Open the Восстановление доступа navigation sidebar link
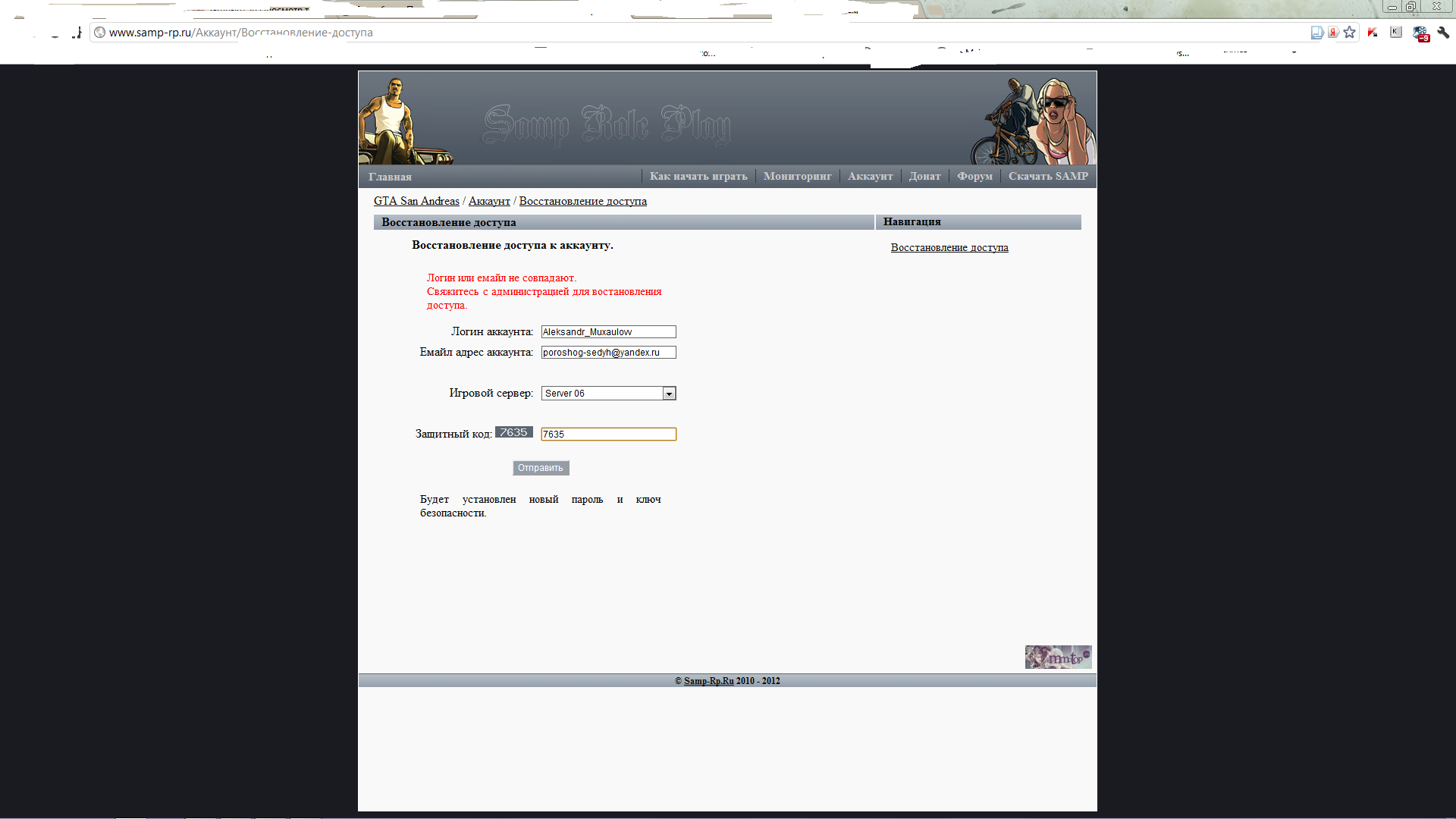 pos(949,248)
